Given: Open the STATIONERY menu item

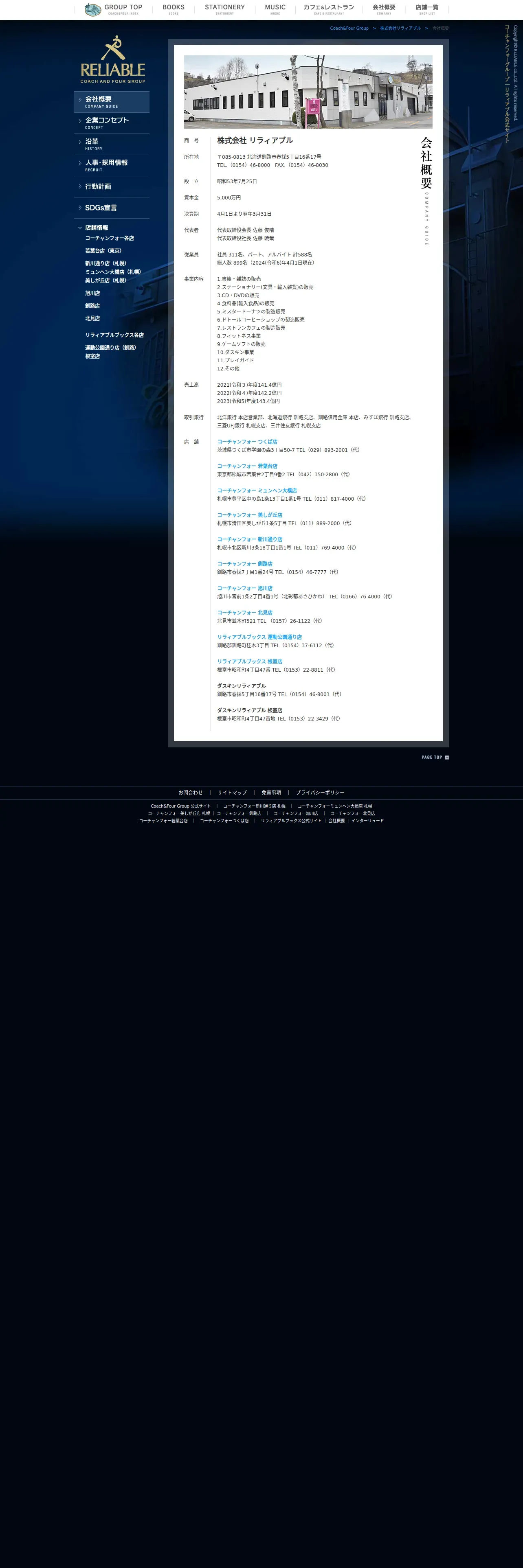Looking at the screenshot, I should coord(225,10).
